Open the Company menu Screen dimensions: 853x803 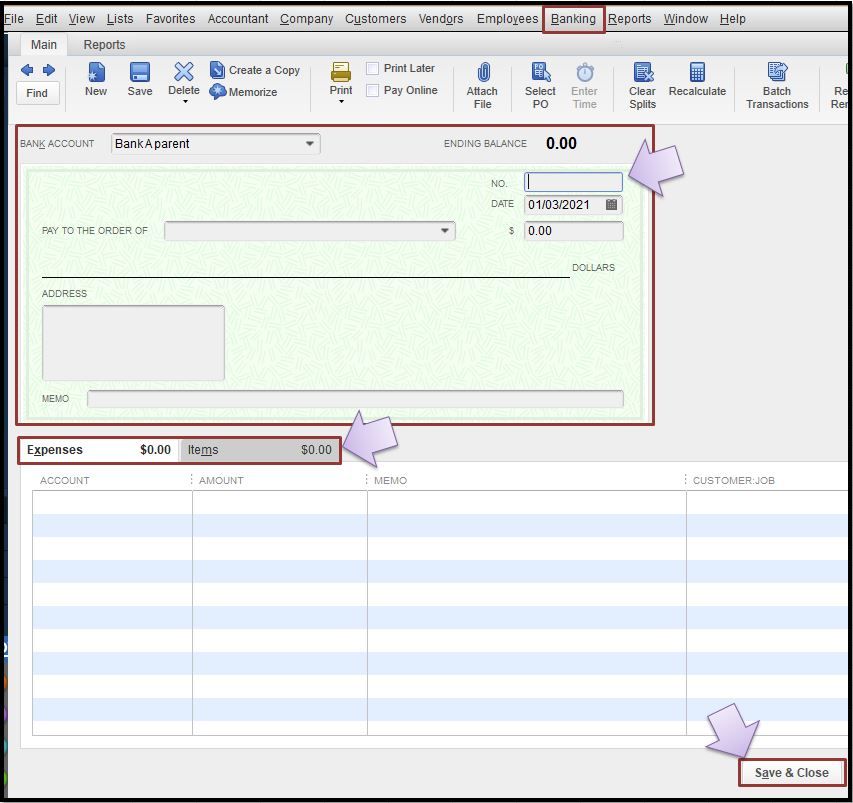coord(306,18)
